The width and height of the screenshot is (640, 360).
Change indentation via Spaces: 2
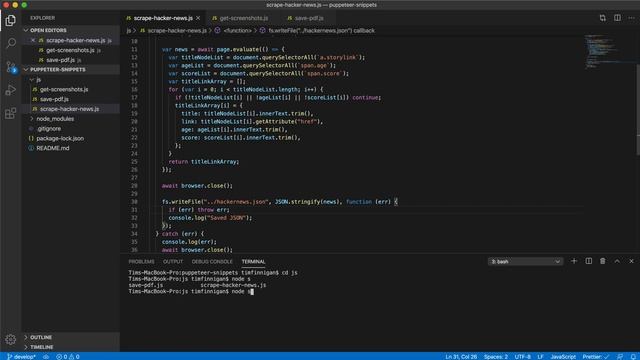tap(496, 357)
